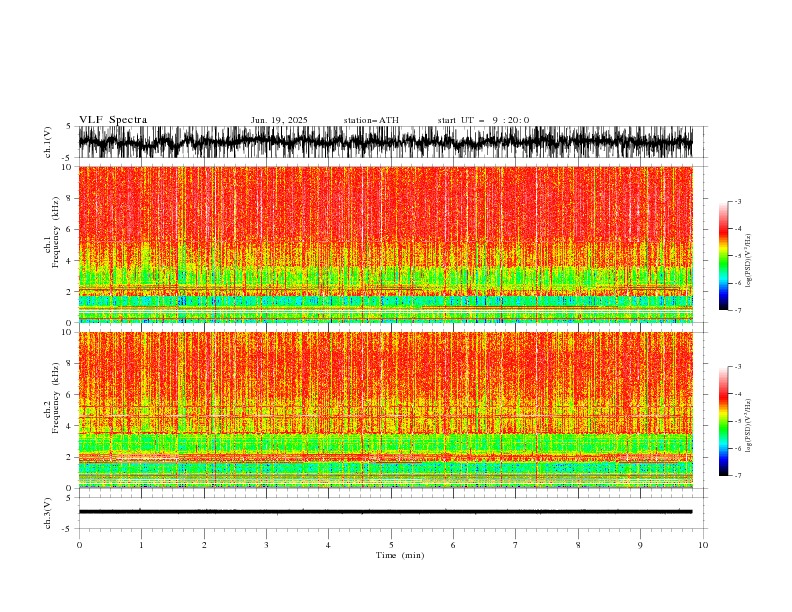This screenshot has width=792, height=612.
Task: Click the ch.2 PSD color scale bar
Action: tap(723, 421)
